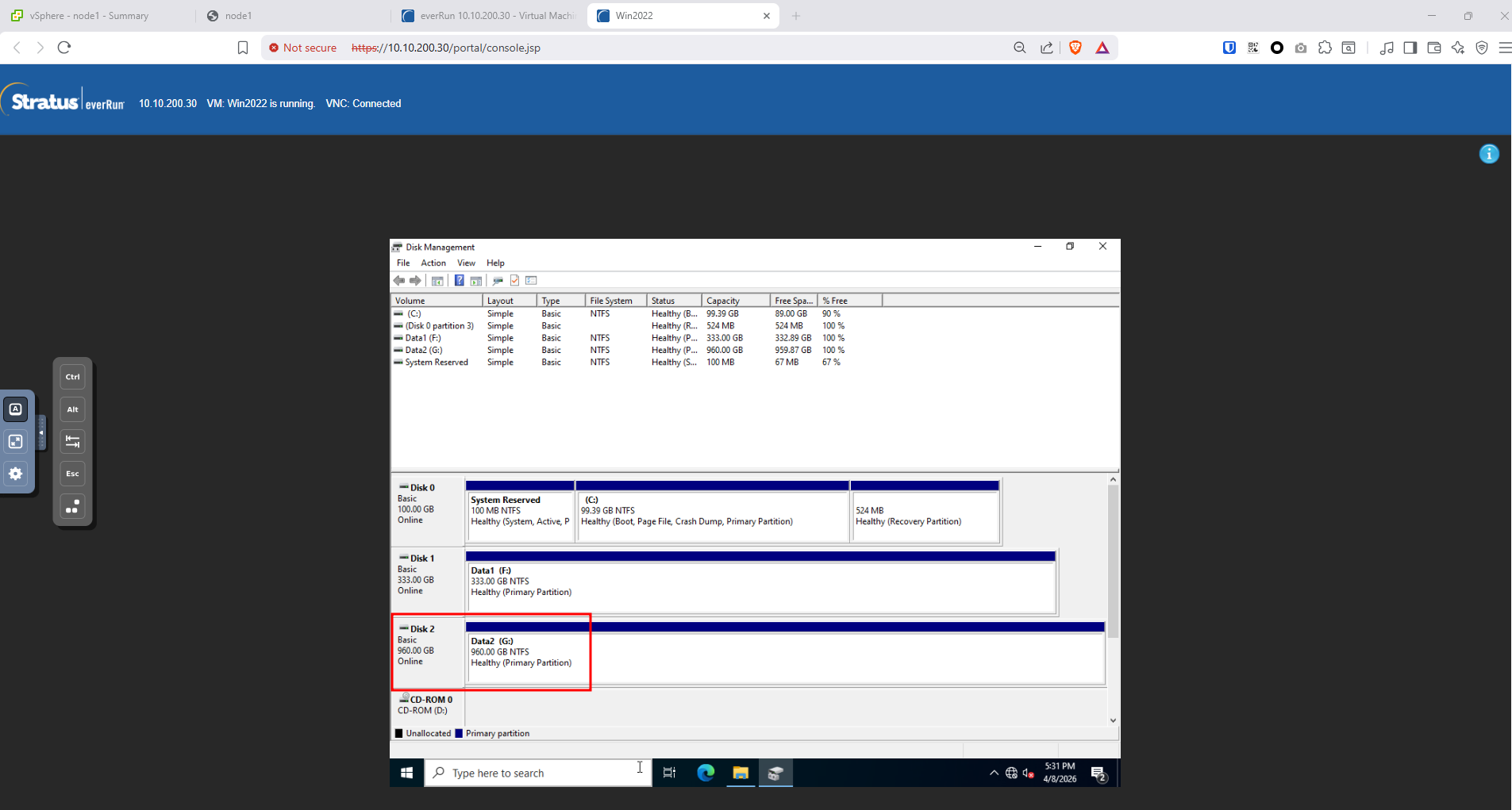Click the info icon at top right

click(x=1489, y=154)
